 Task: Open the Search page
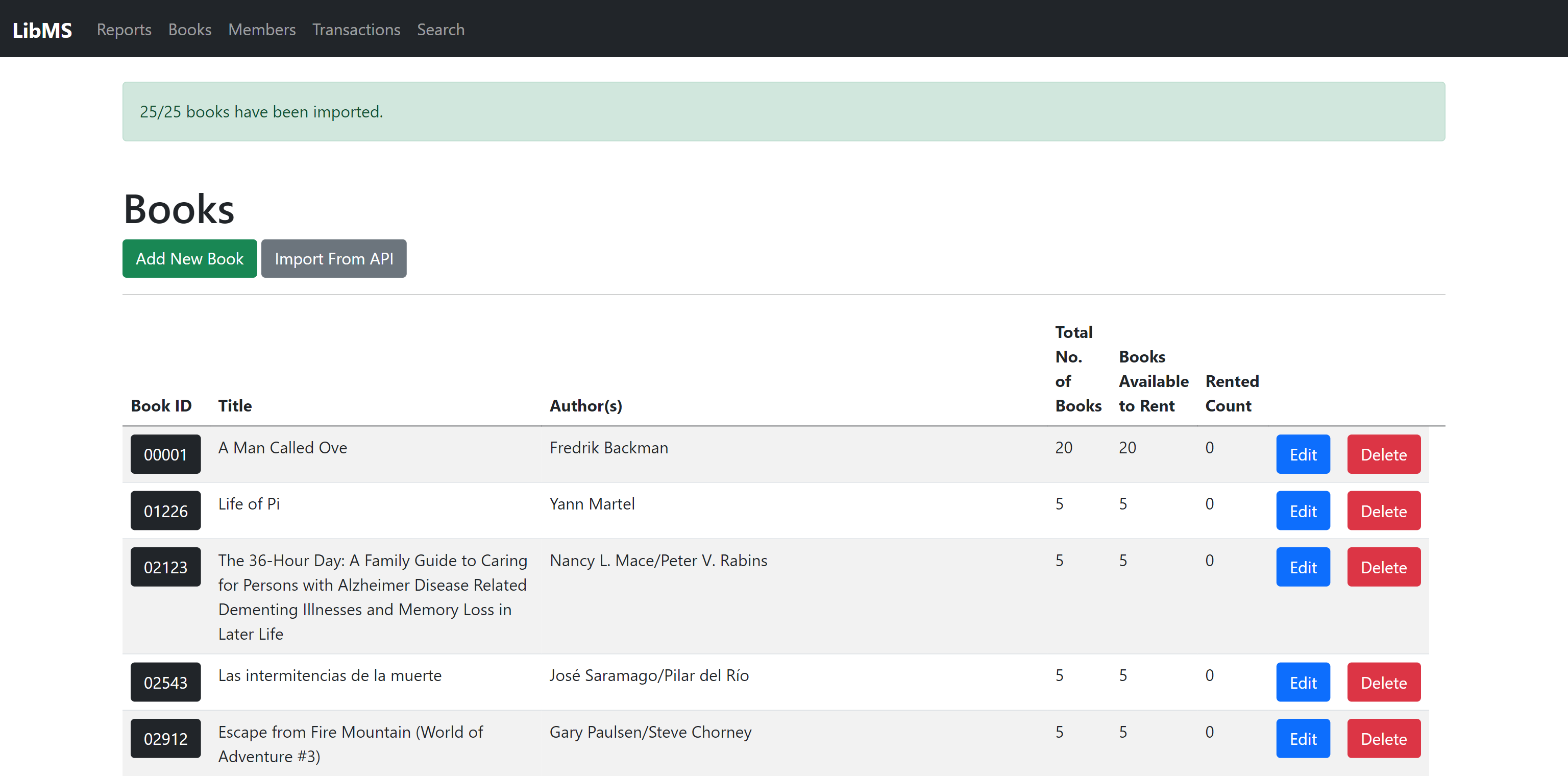point(440,29)
